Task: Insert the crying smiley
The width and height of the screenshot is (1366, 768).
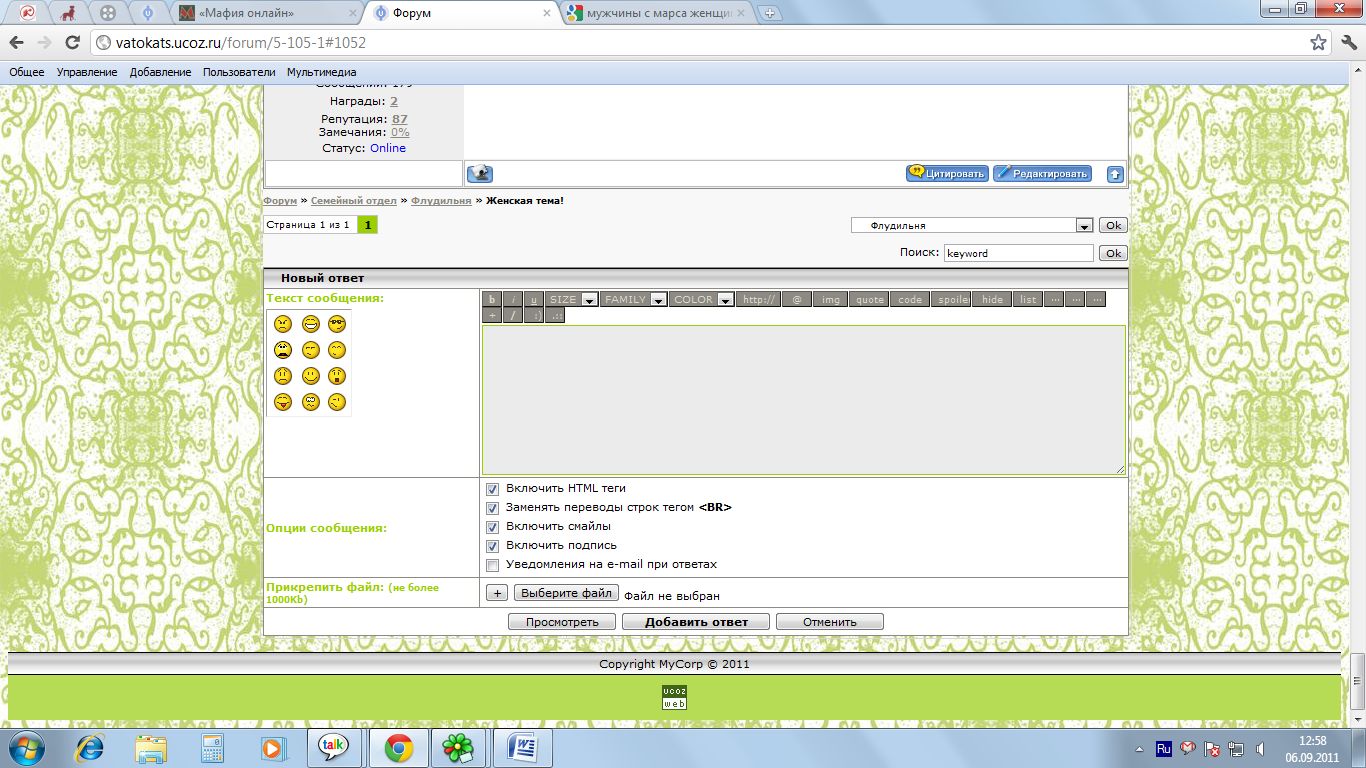Action: pyautogui.click(x=283, y=350)
